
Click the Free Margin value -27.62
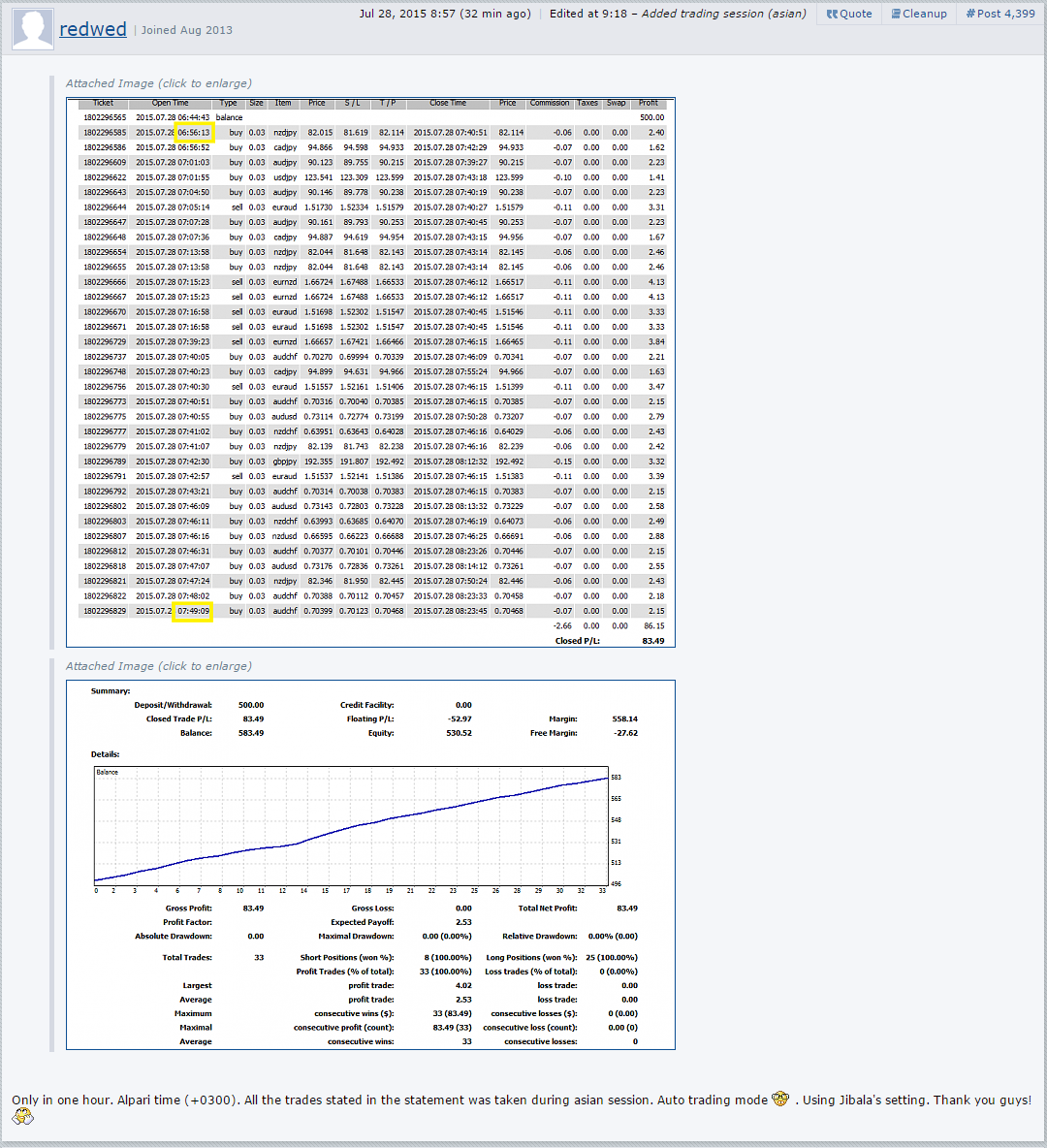(x=626, y=733)
